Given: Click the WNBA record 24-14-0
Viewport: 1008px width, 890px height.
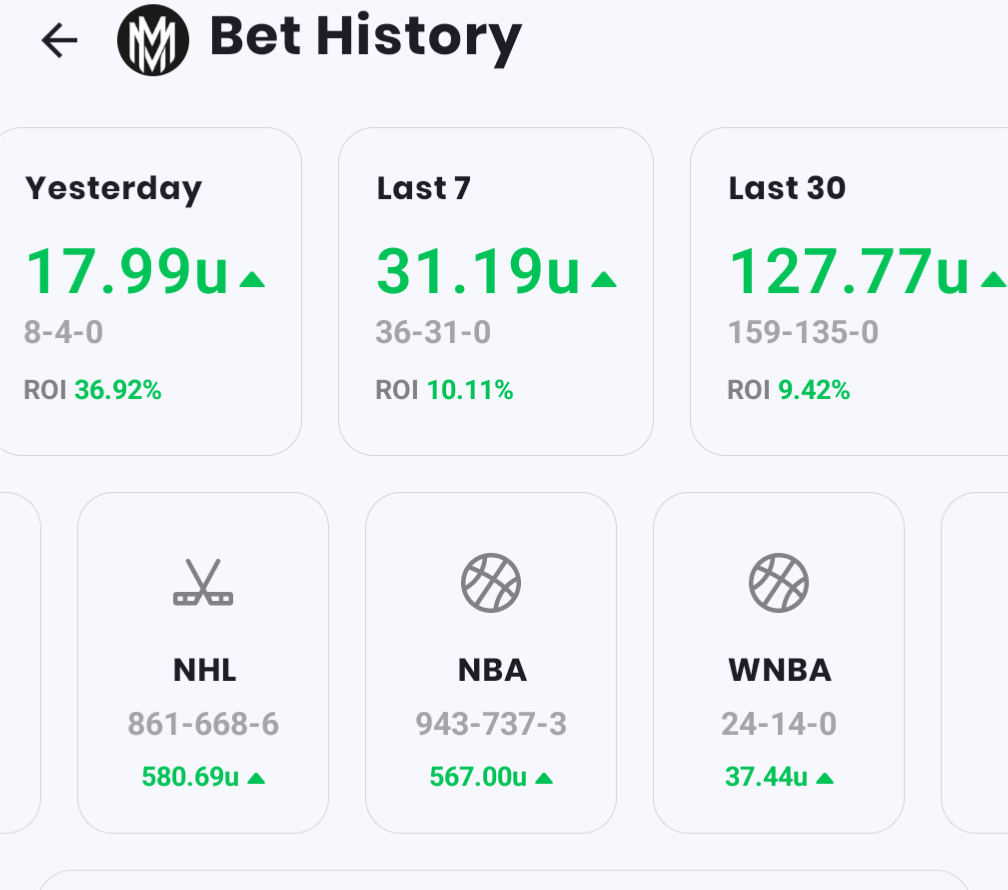Looking at the screenshot, I should (x=779, y=724).
